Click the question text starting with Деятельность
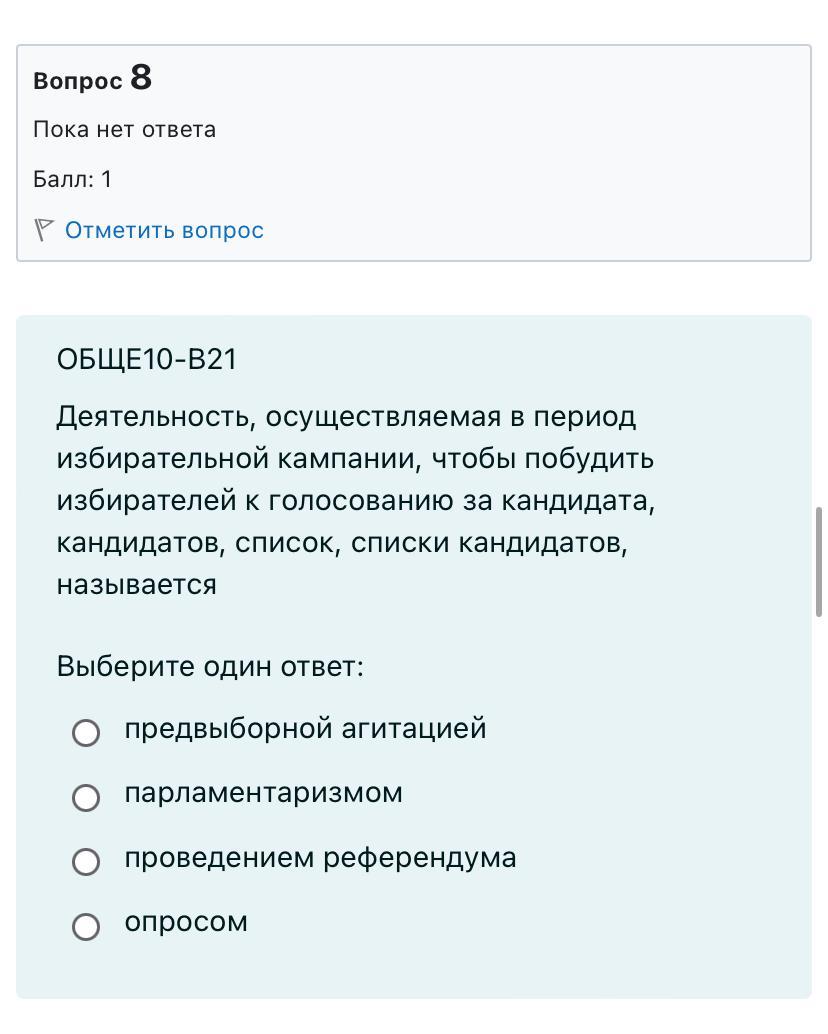 click(x=356, y=501)
